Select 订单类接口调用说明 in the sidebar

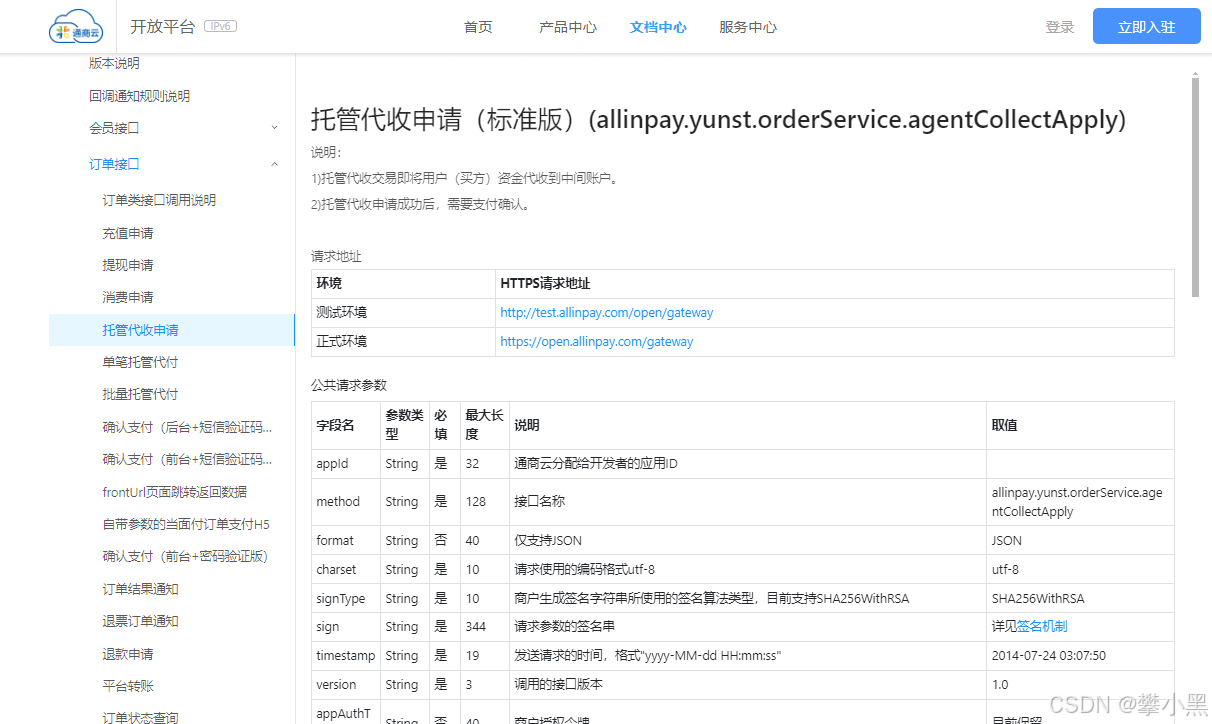coord(159,200)
